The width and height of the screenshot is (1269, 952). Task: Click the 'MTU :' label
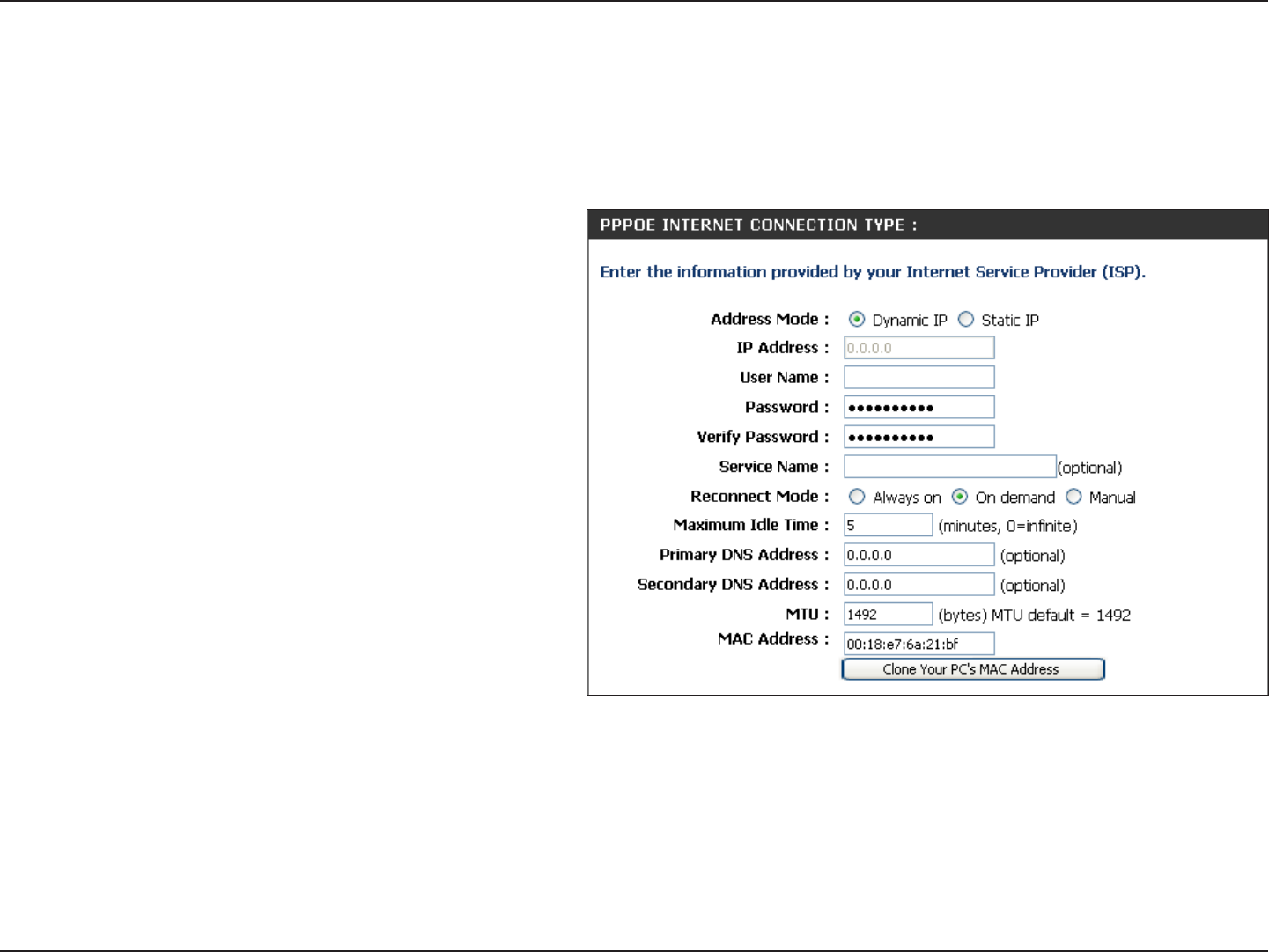click(x=808, y=614)
